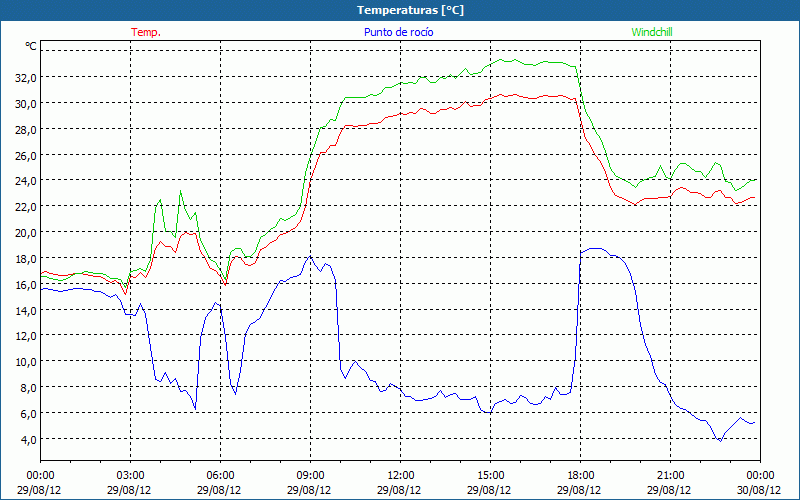
Task: Click the '12:00' time axis label
Action: pos(401,476)
